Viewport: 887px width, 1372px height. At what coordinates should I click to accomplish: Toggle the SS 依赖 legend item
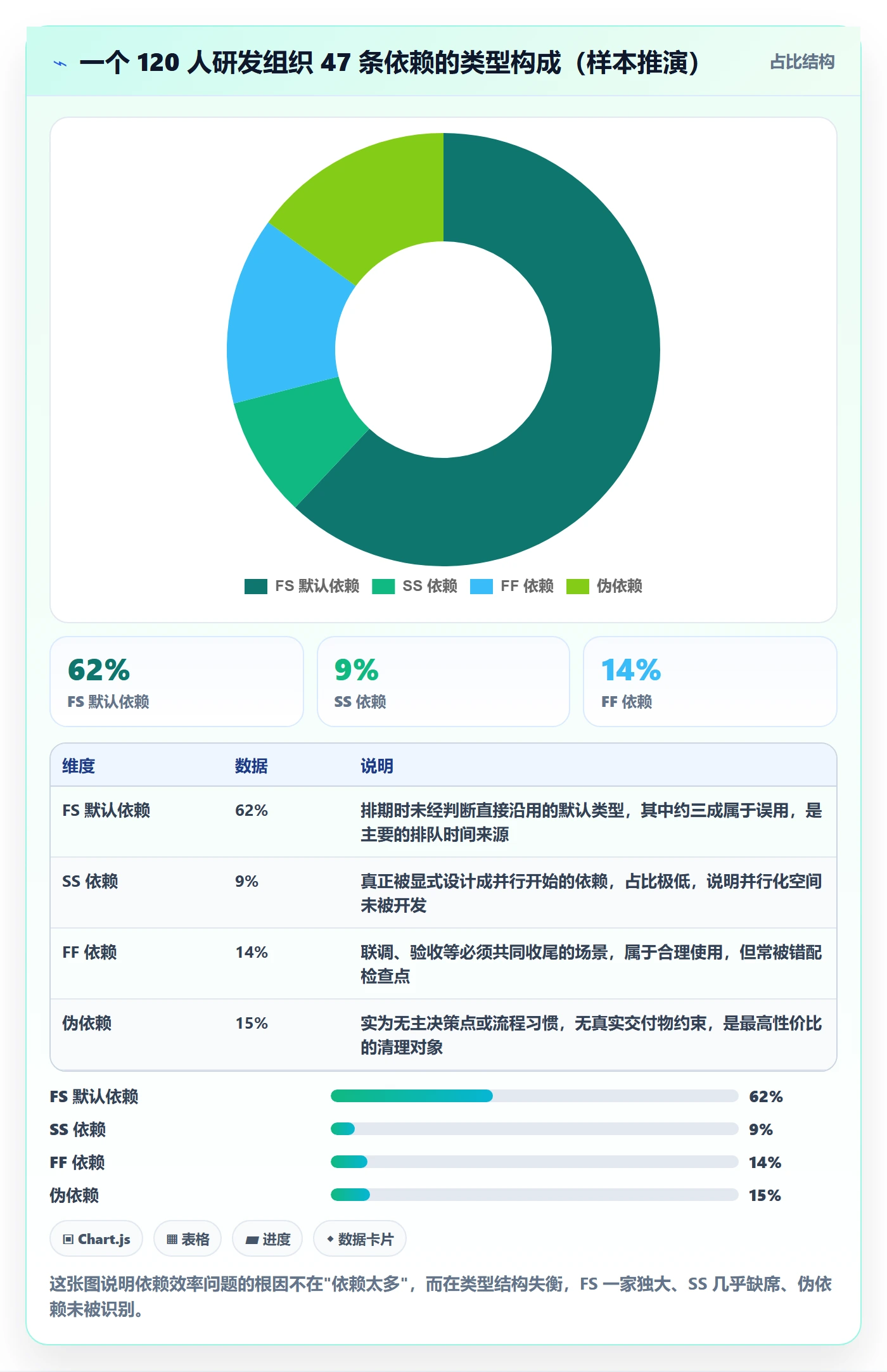pos(414,586)
